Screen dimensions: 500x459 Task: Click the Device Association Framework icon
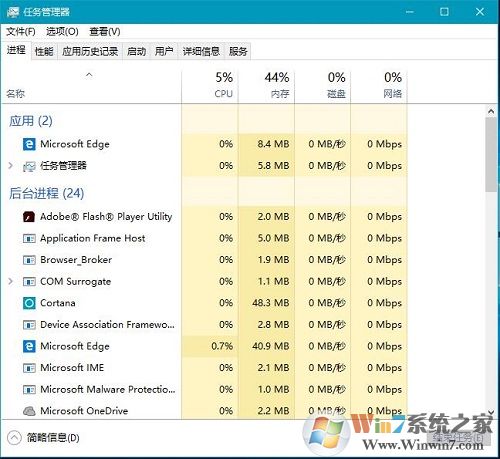coord(29,325)
